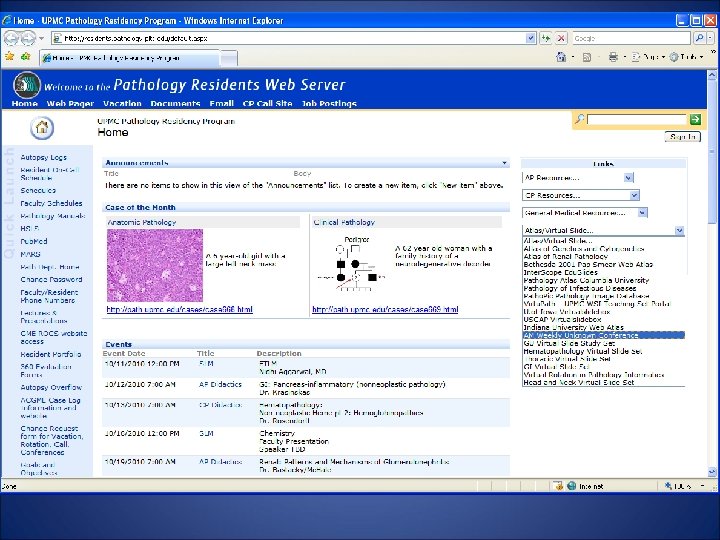
Task: Open the PubMed quick launch link
Action: click(34, 241)
